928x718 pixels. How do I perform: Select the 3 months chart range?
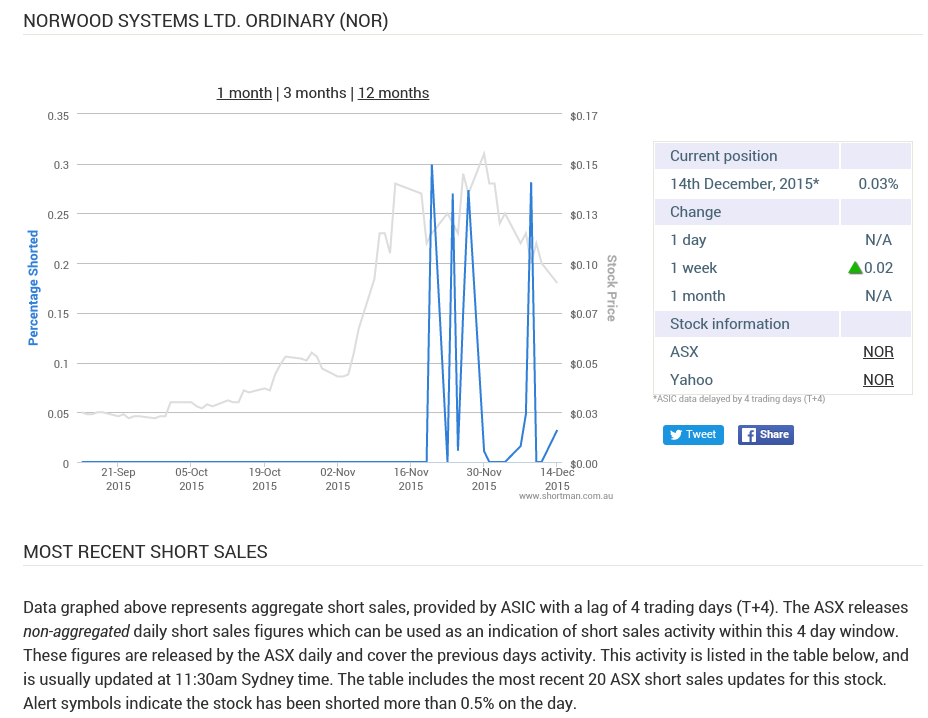pyautogui.click(x=314, y=93)
